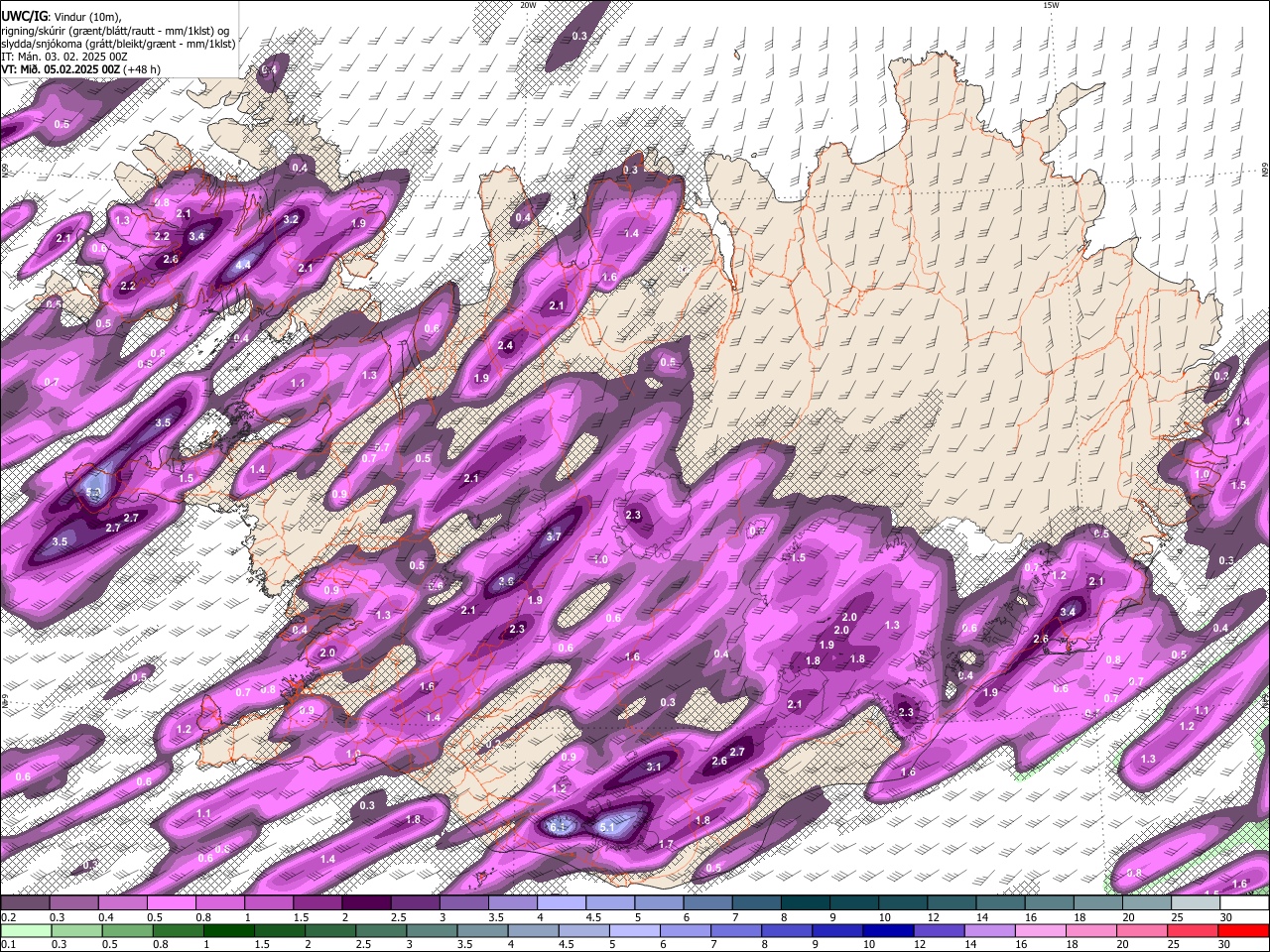1270x952 pixels.
Task: Select the 3.7 precipitation value on map
Action: click(554, 536)
